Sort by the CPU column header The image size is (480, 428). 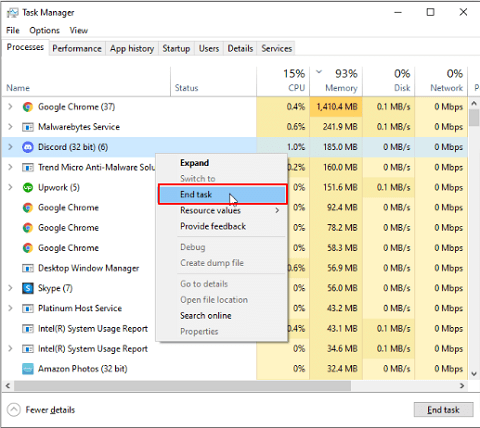point(283,82)
